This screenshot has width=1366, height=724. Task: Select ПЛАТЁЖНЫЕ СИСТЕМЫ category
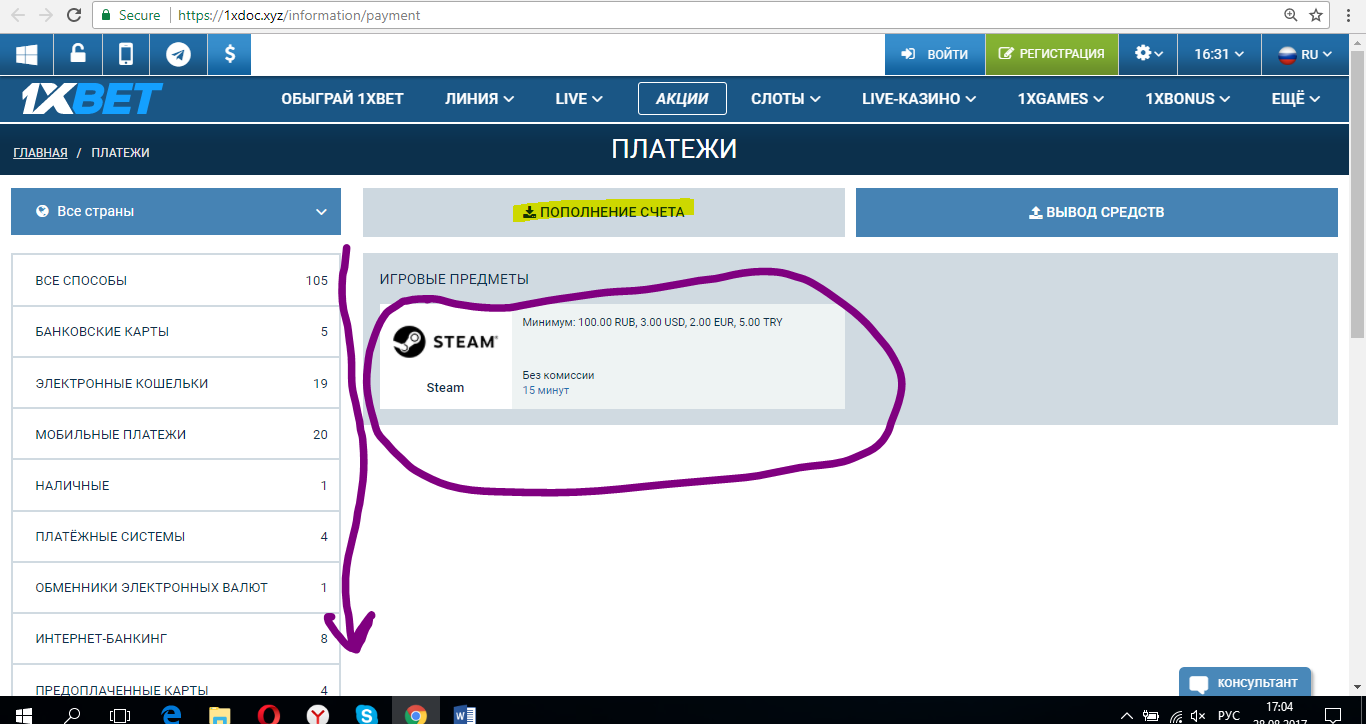tap(176, 537)
